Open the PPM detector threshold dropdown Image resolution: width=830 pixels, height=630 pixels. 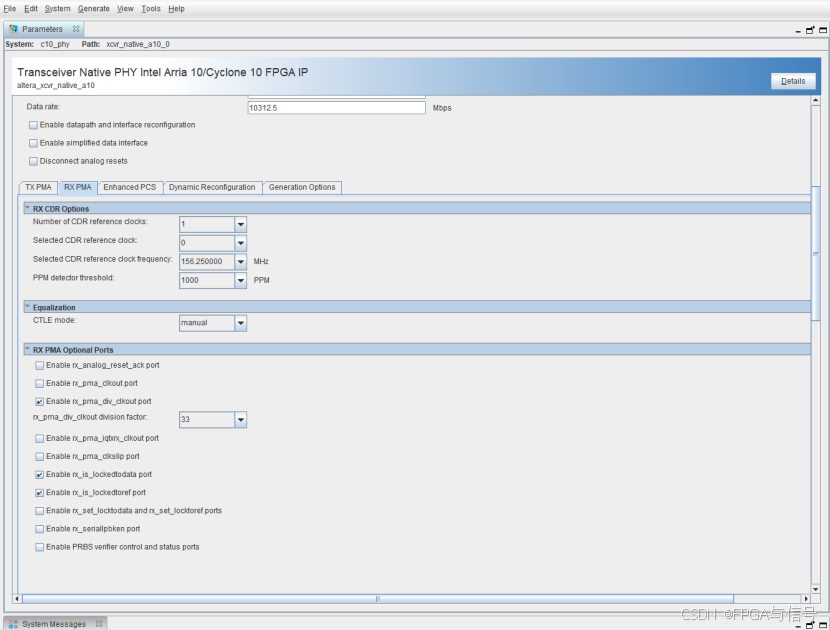pyautogui.click(x=239, y=280)
